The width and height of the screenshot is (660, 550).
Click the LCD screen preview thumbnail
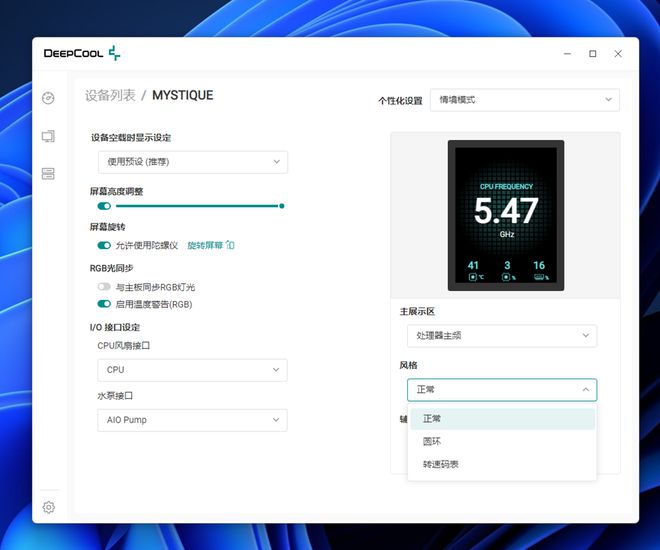[x=506, y=215]
